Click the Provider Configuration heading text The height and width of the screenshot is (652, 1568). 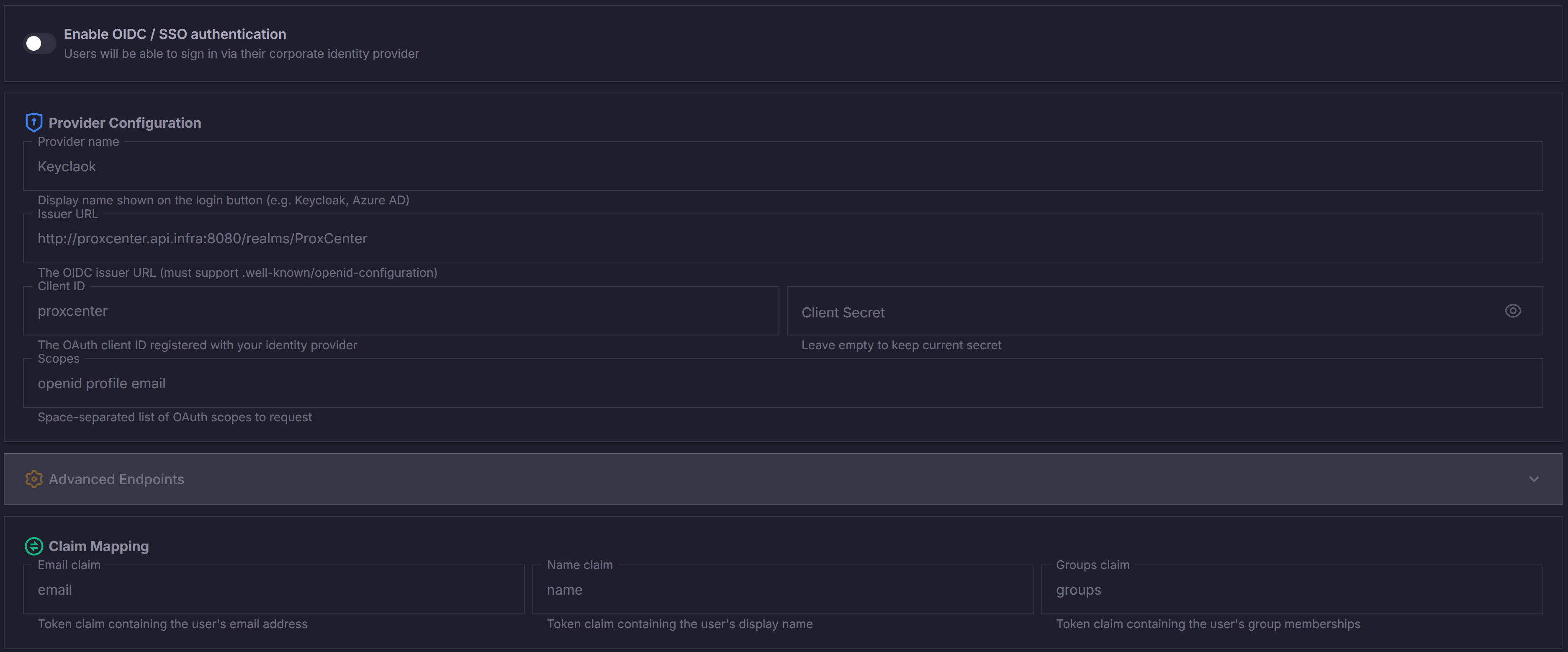point(125,123)
